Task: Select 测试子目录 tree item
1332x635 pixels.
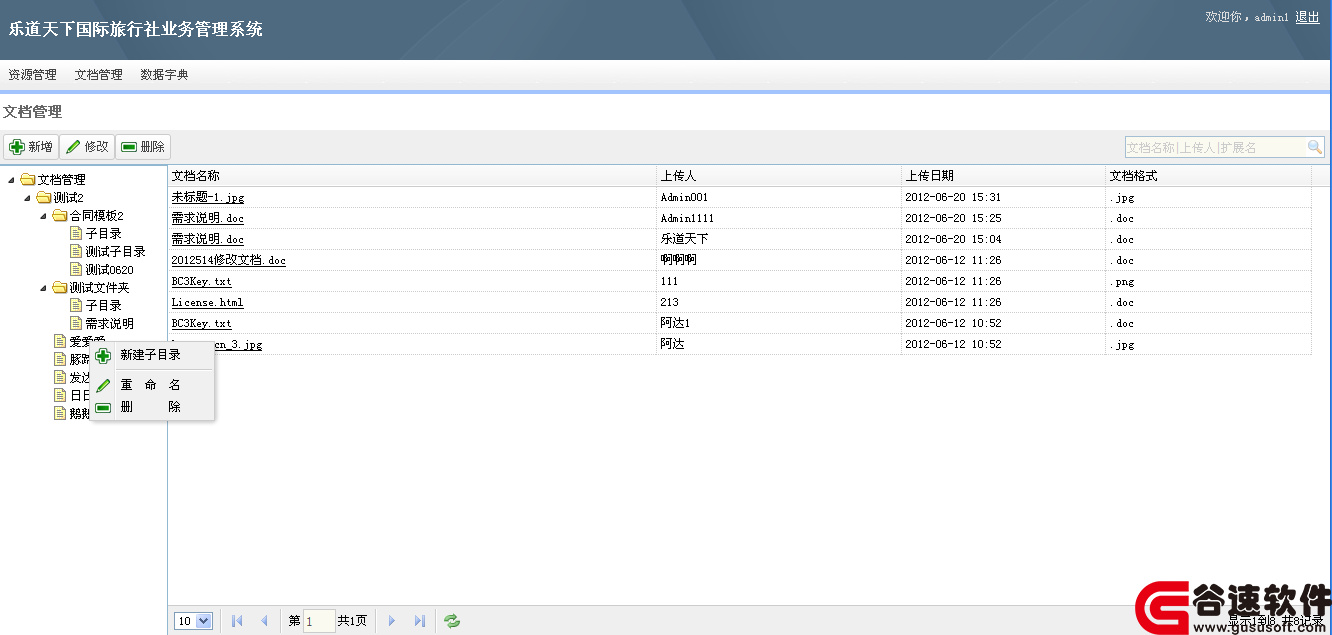Action: click(x=115, y=252)
